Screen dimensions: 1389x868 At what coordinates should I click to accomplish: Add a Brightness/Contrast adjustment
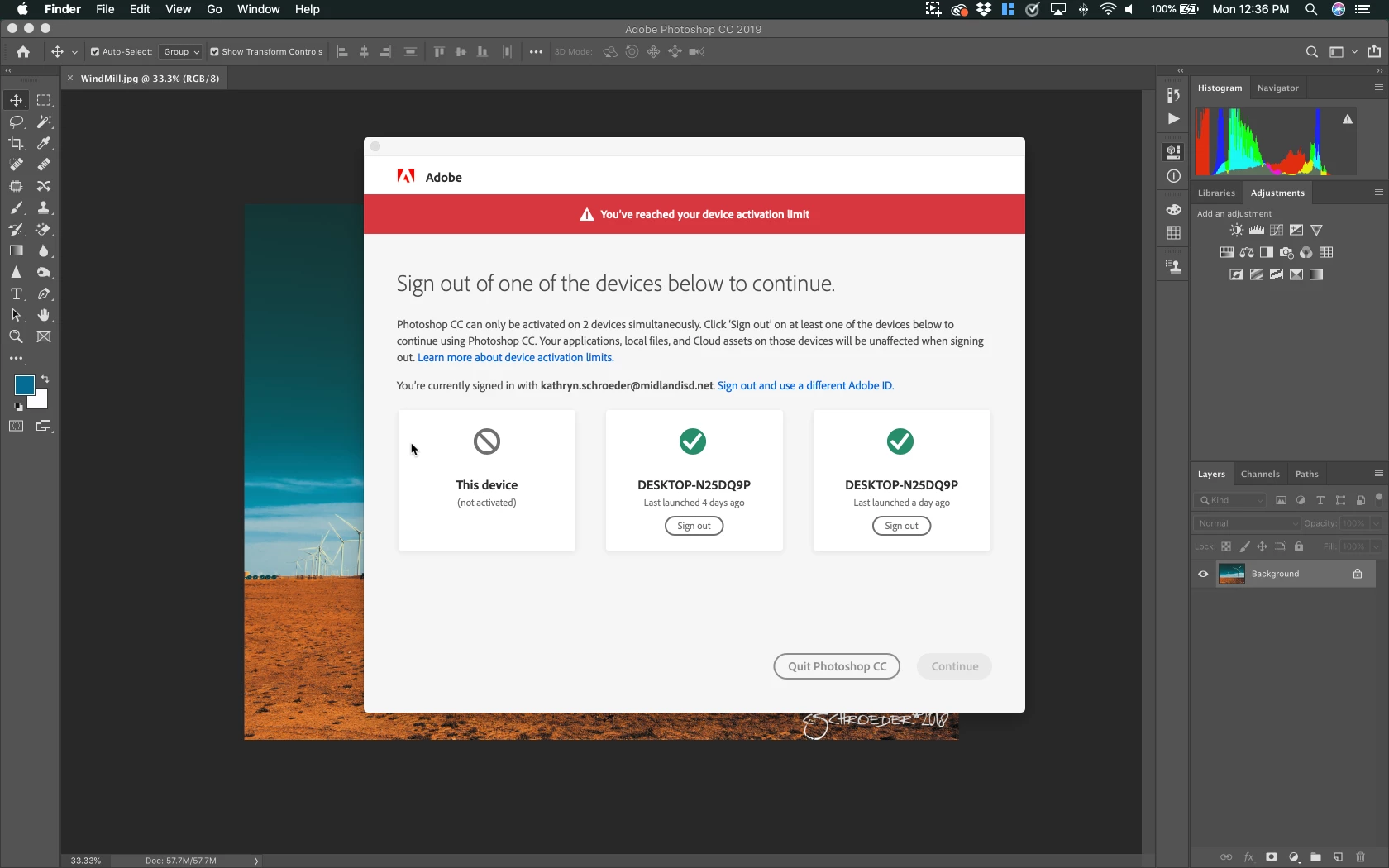(x=1236, y=230)
